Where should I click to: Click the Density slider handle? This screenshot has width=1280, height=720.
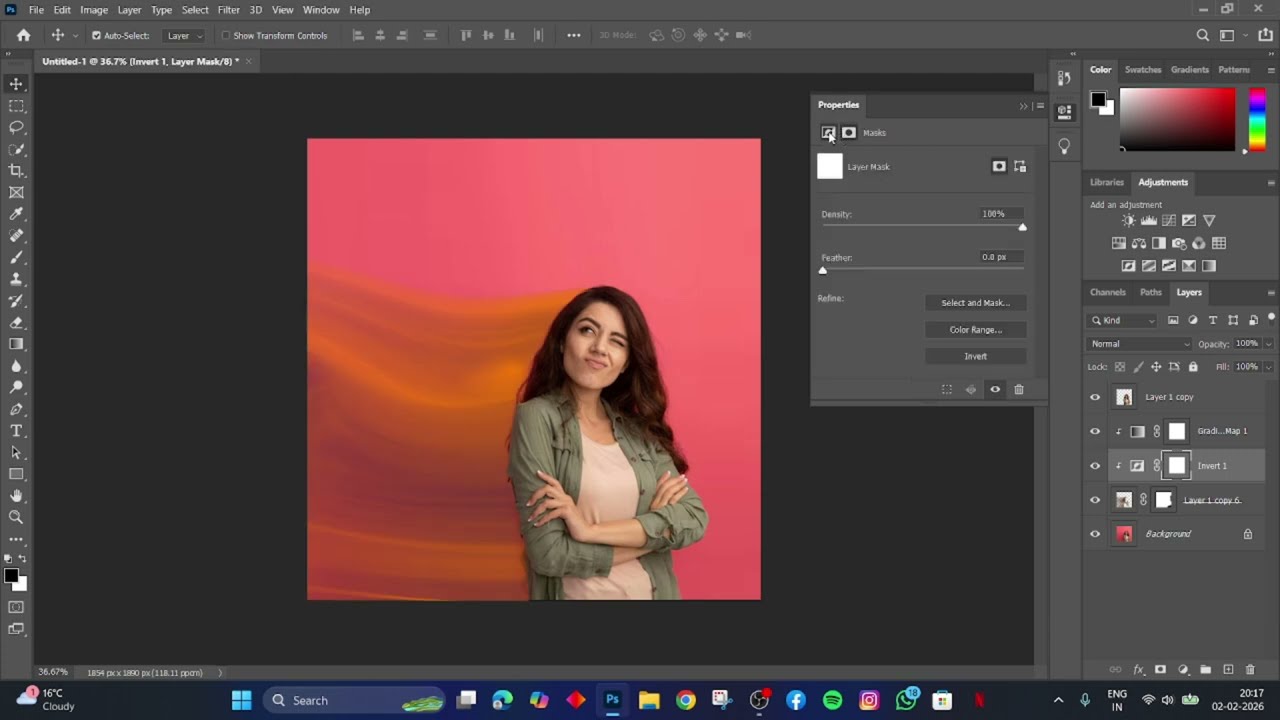[1022, 228]
